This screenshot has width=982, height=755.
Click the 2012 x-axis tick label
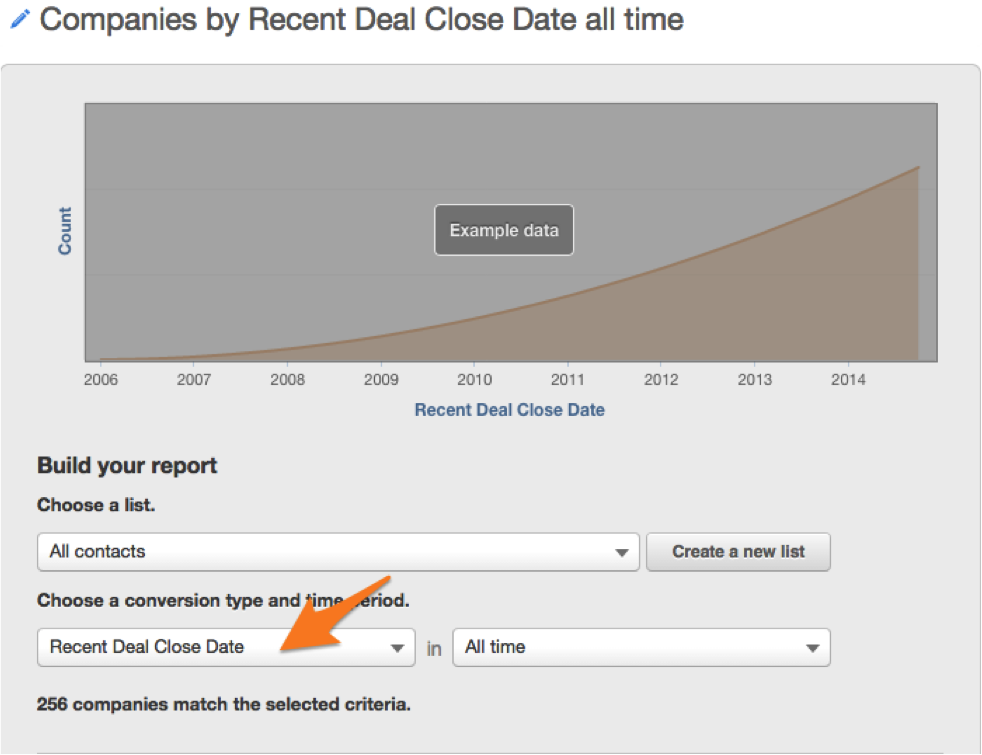click(x=661, y=380)
